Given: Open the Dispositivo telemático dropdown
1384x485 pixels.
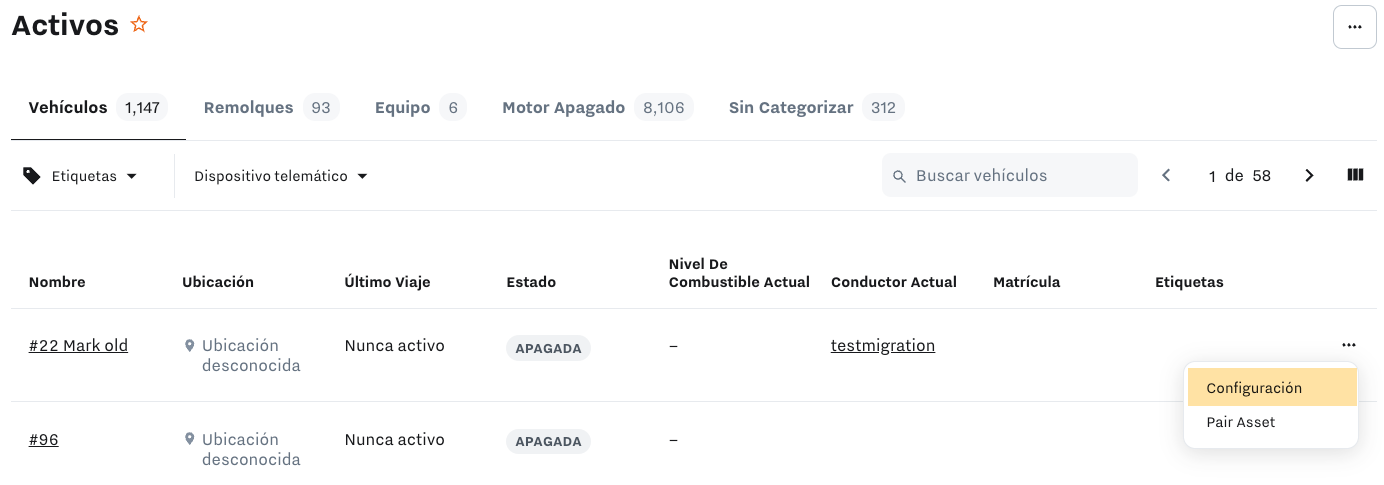Looking at the screenshot, I should [x=281, y=176].
